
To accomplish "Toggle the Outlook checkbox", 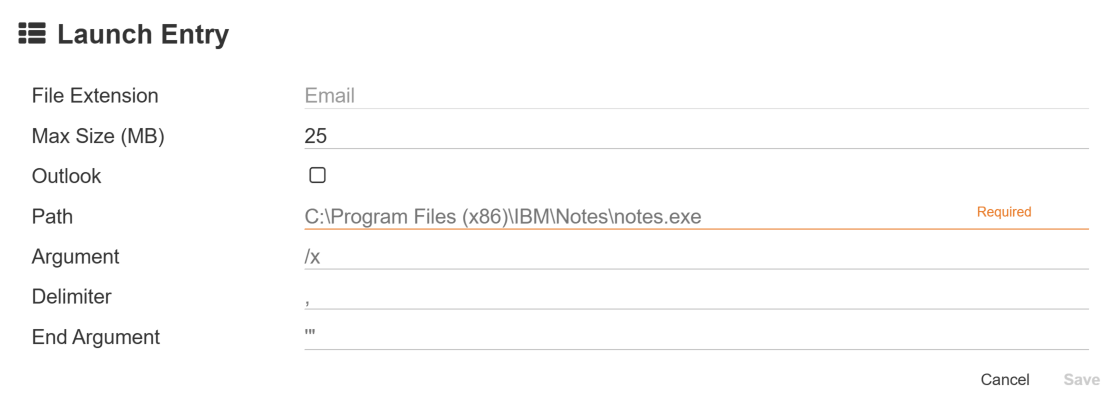I will [x=317, y=176].
